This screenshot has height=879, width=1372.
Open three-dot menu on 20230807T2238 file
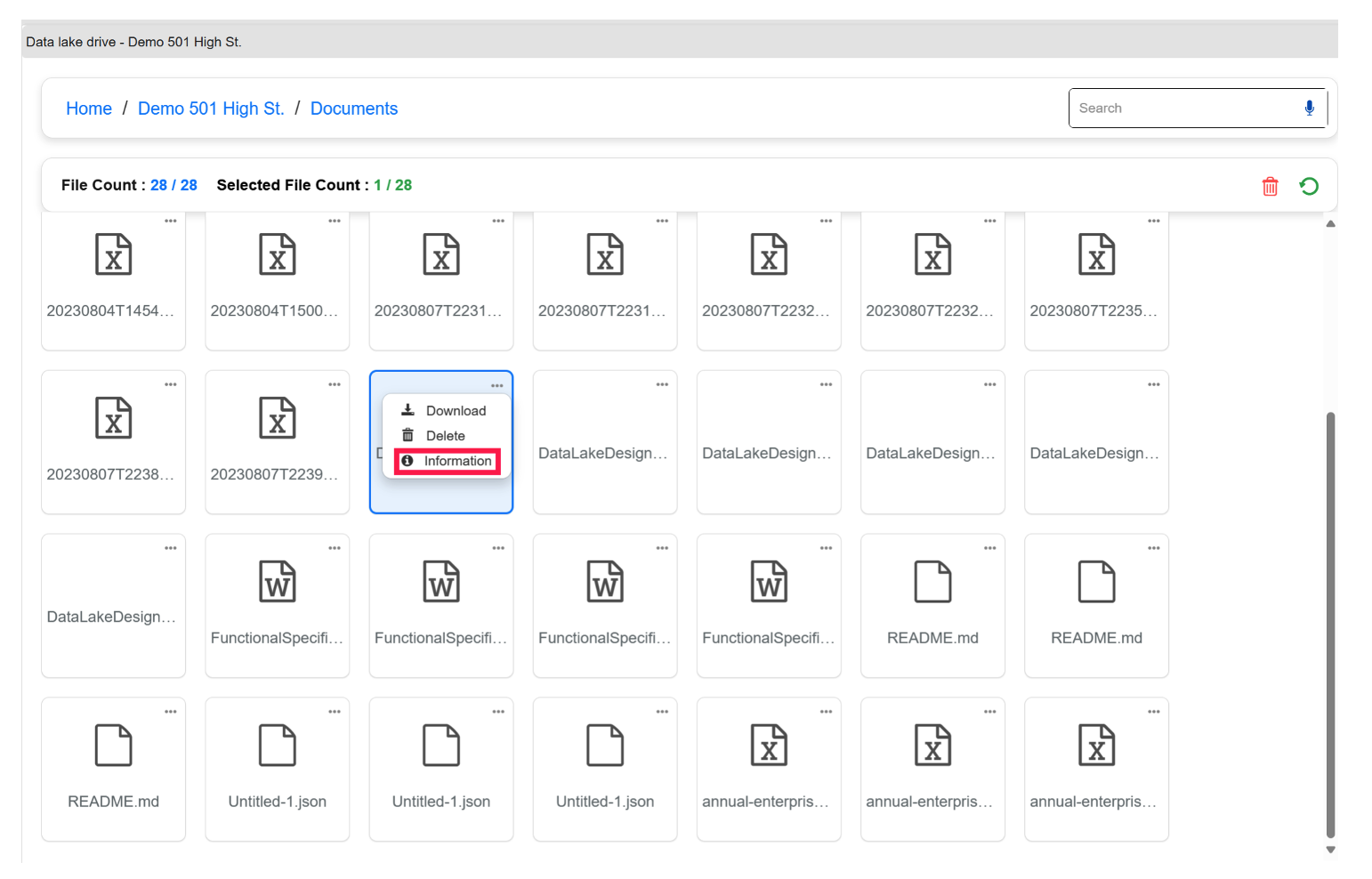coord(170,384)
